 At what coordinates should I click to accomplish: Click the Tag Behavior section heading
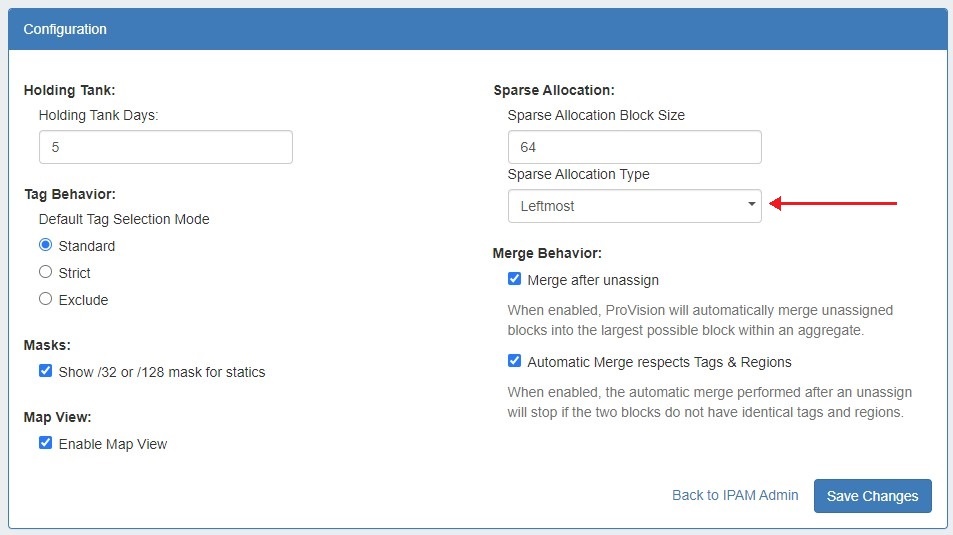(70, 194)
